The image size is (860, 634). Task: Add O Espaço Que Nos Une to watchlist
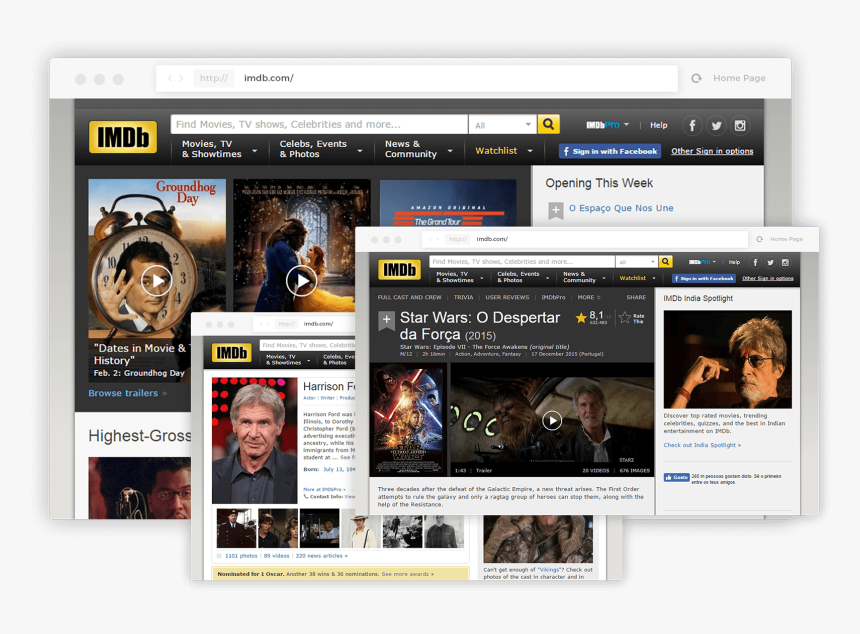click(x=556, y=209)
